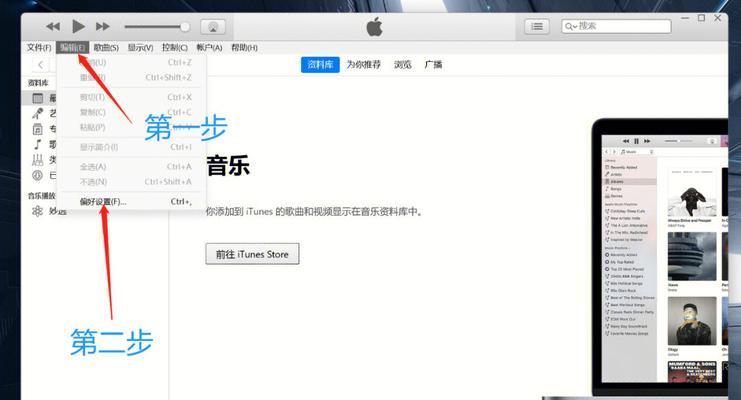
Task: Choose 全选(A) Ctrl+A in the Edit menu
Action: pos(132,166)
